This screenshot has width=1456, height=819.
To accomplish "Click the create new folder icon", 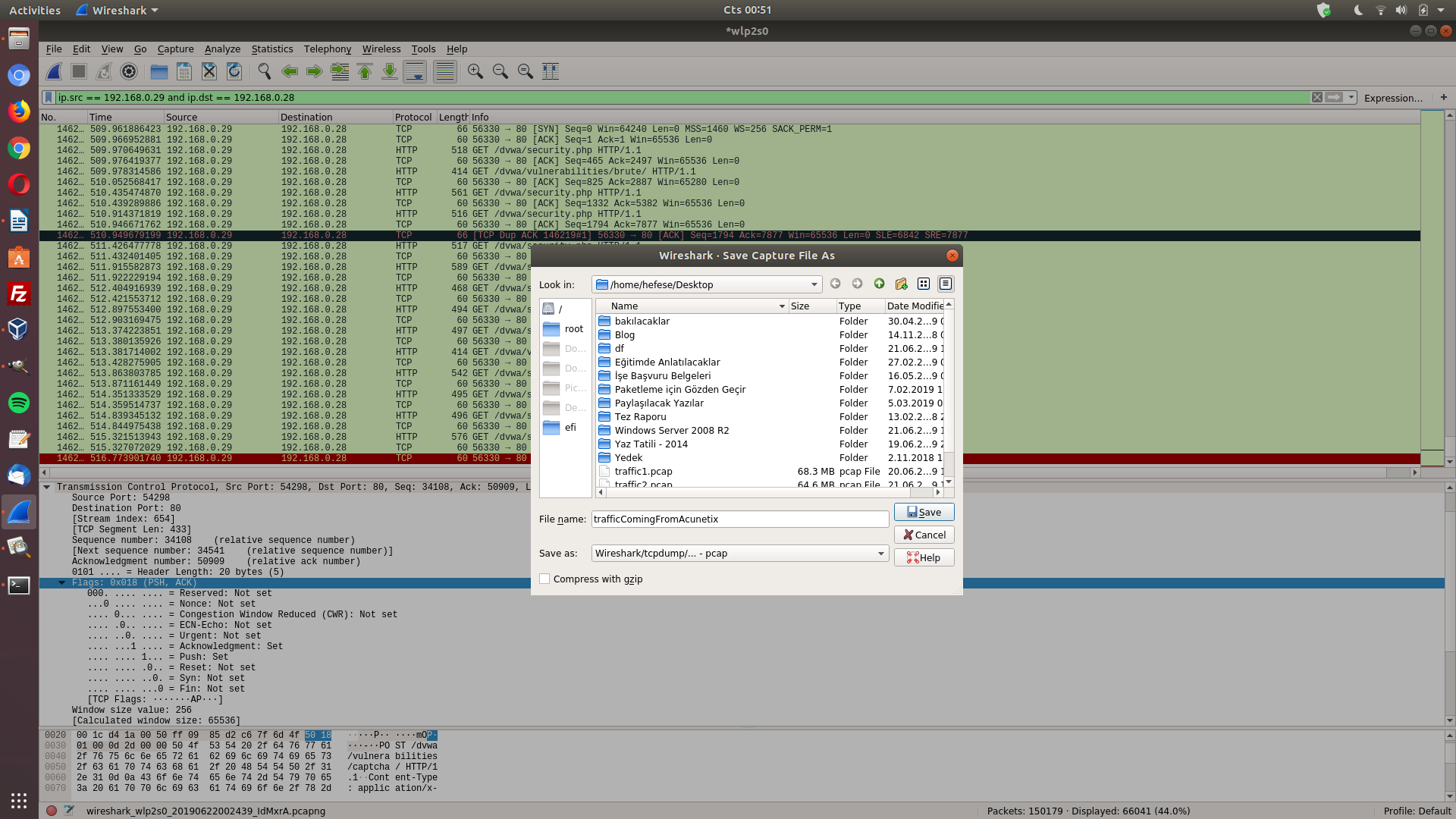I will click(901, 284).
